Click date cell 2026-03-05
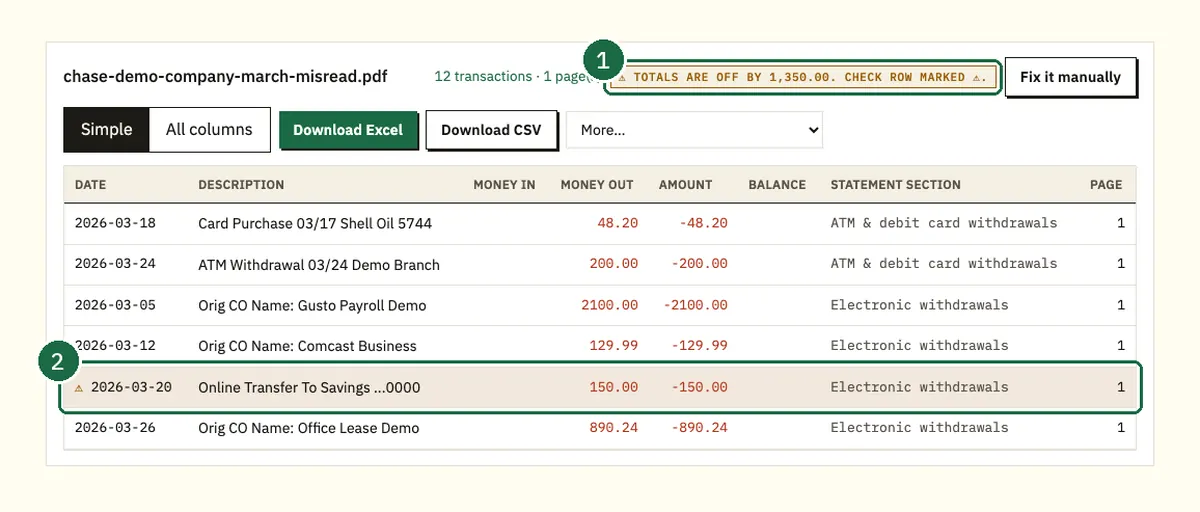The image size is (1200, 512). pos(115,305)
